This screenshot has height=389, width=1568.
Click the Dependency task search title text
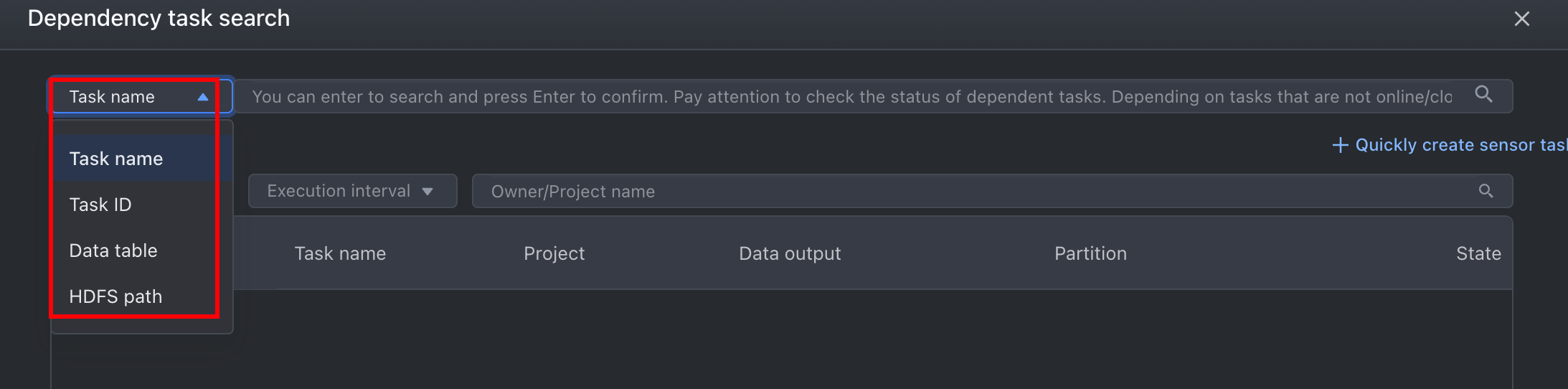tap(159, 18)
